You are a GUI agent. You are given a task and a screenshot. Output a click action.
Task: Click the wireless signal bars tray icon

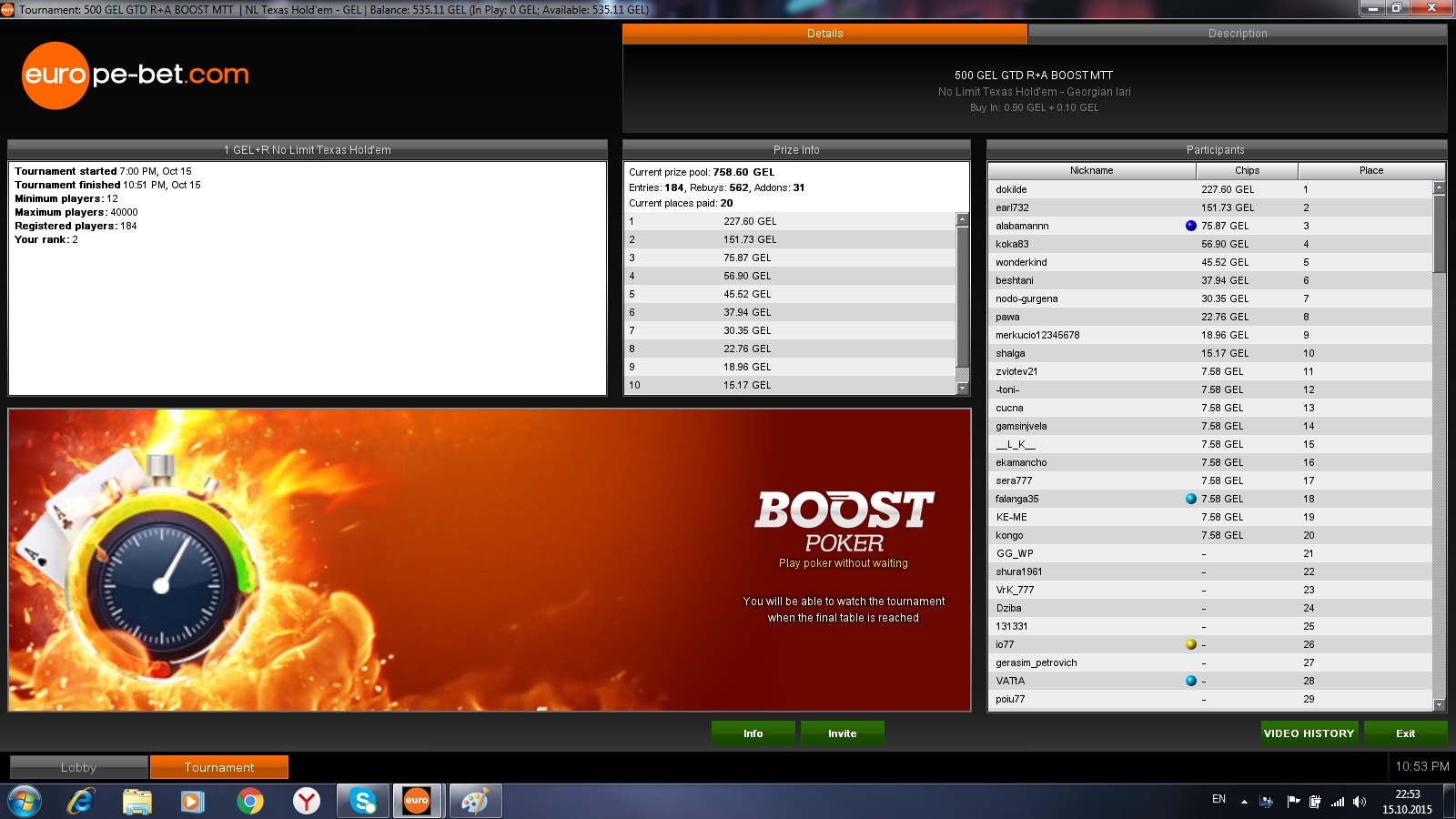pyautogui.click(x=1338, y=802)
